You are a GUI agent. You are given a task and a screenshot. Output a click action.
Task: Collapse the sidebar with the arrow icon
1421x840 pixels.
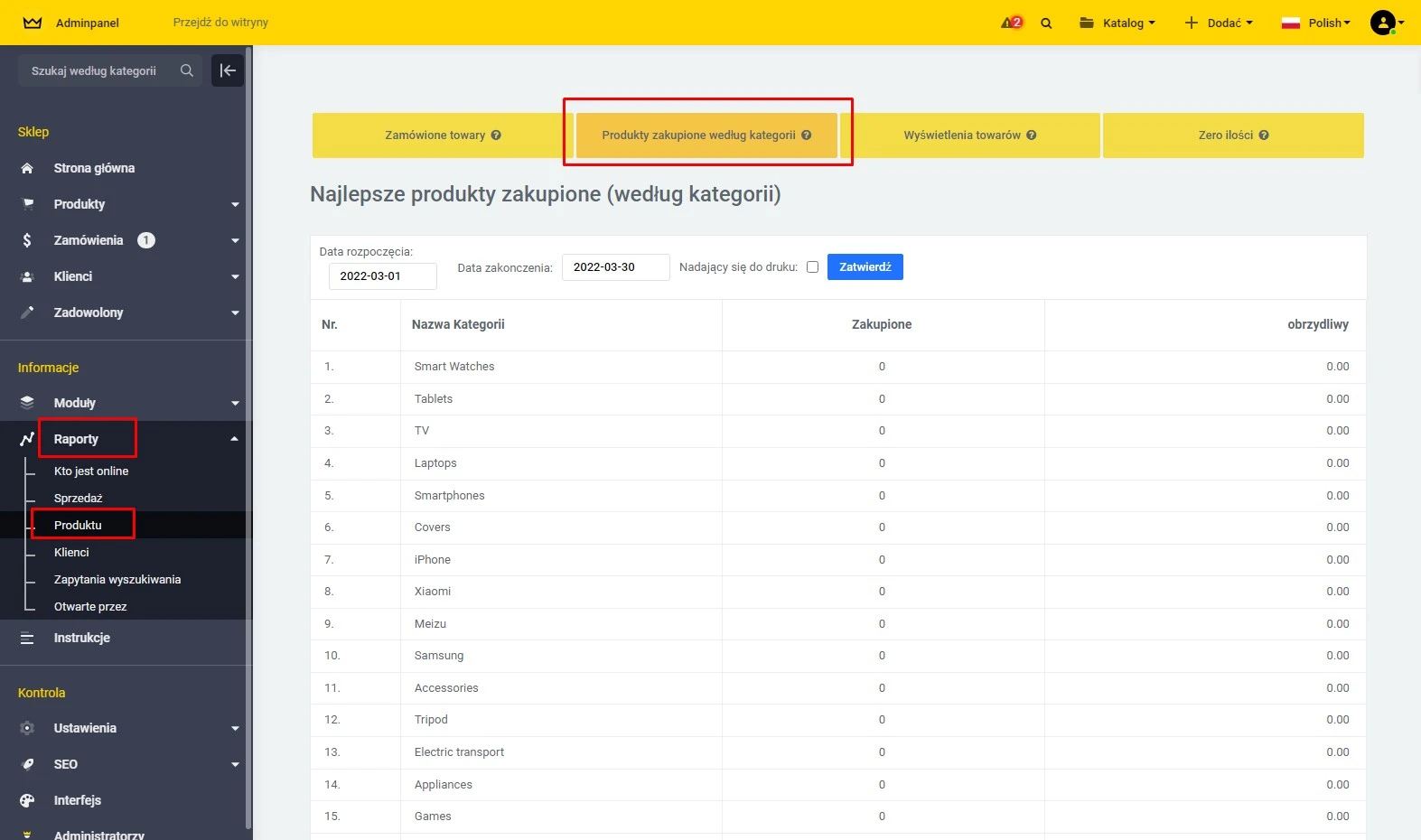pyautogui.click(x=228, y=70)
